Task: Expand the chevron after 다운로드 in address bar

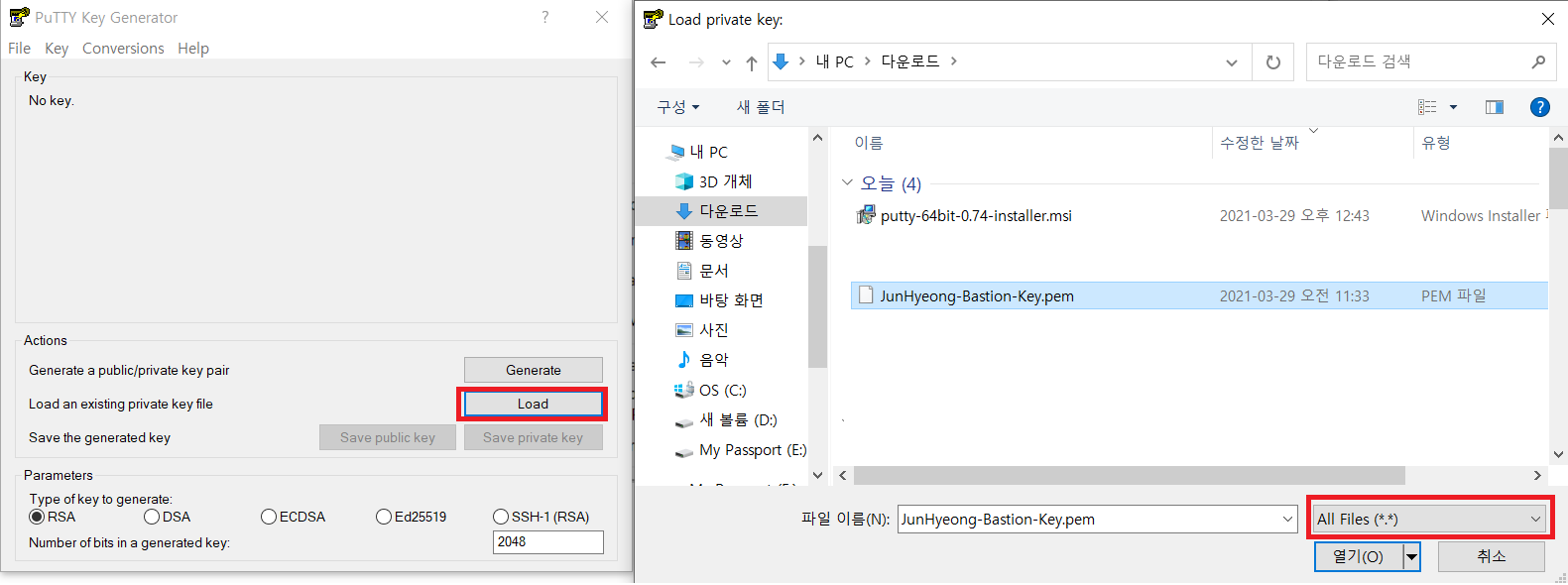Action: [954, 61]
